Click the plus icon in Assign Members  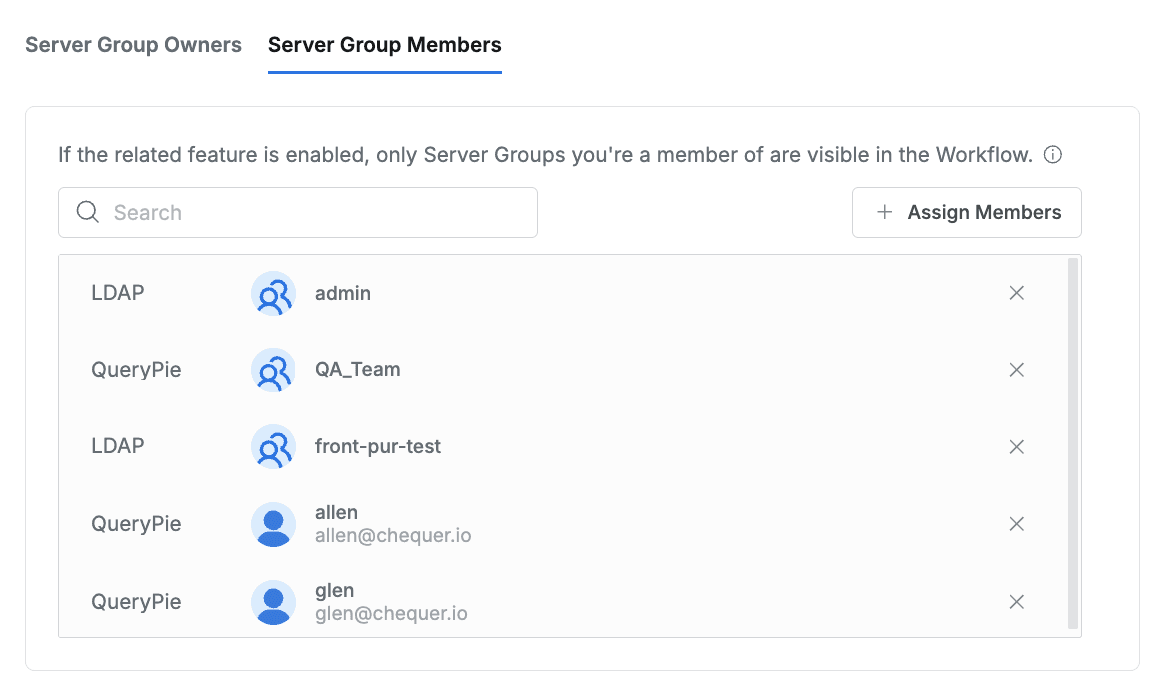tap(884, 212)
